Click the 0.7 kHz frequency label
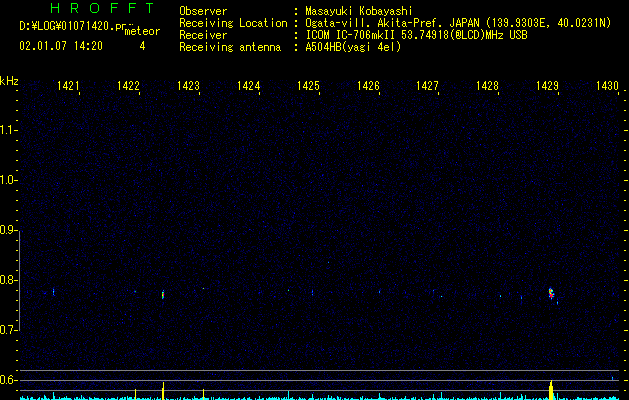Image resolution: width=629 pixels, height=400 pixels. [8, 330]
